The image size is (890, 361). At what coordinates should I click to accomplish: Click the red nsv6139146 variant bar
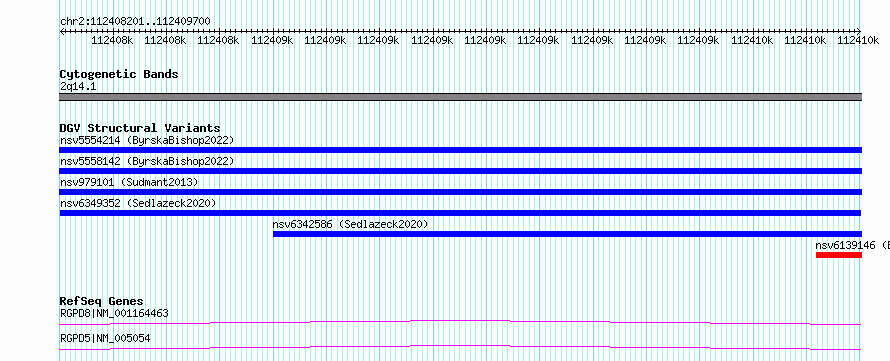click(839, 255)
